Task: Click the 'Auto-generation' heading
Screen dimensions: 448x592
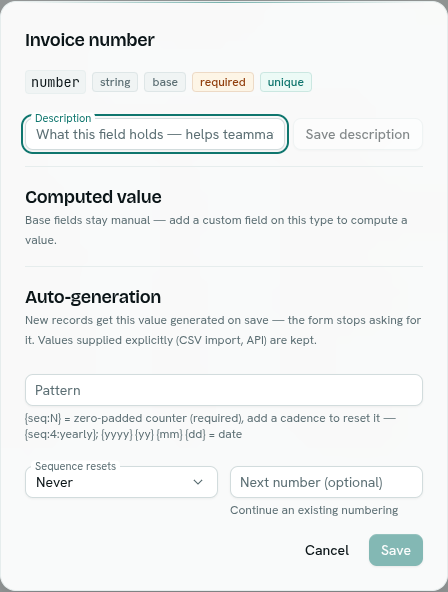Action: 93,297
